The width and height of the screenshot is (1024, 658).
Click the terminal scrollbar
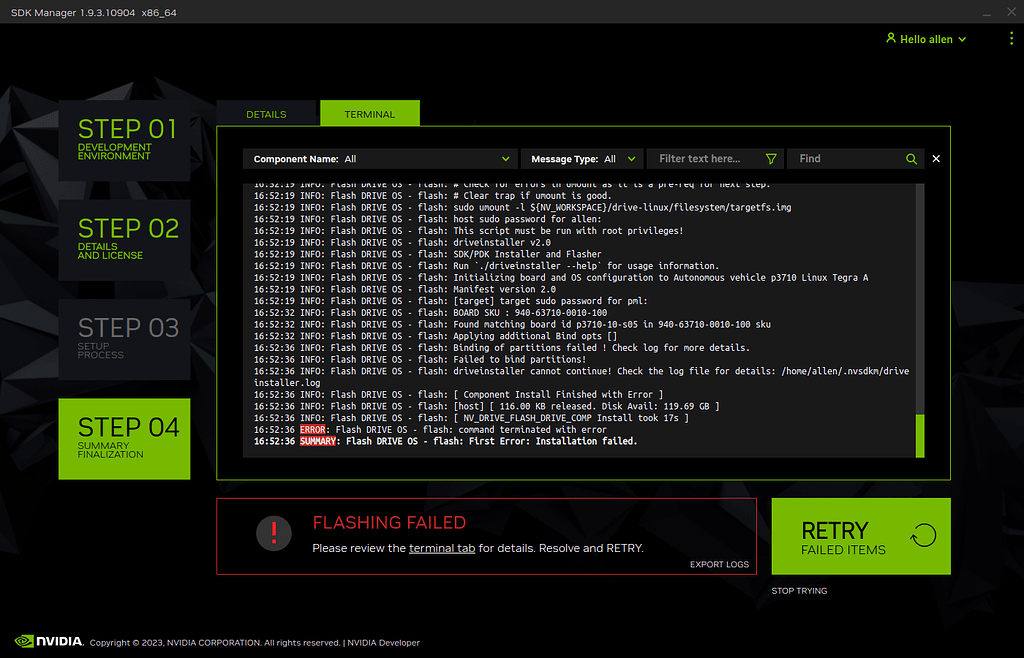(919, 435)
